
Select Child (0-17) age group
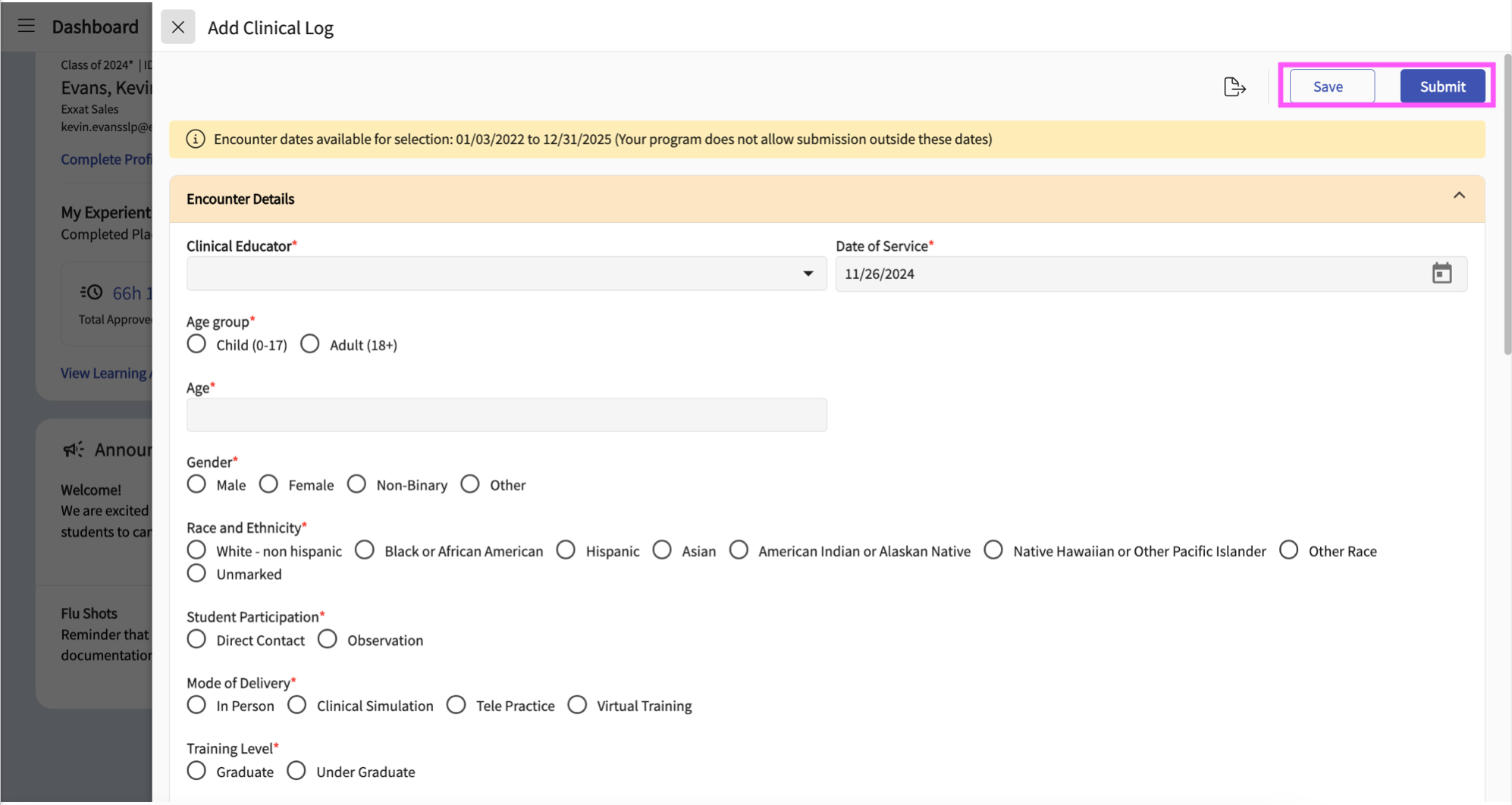pos(196,344)
